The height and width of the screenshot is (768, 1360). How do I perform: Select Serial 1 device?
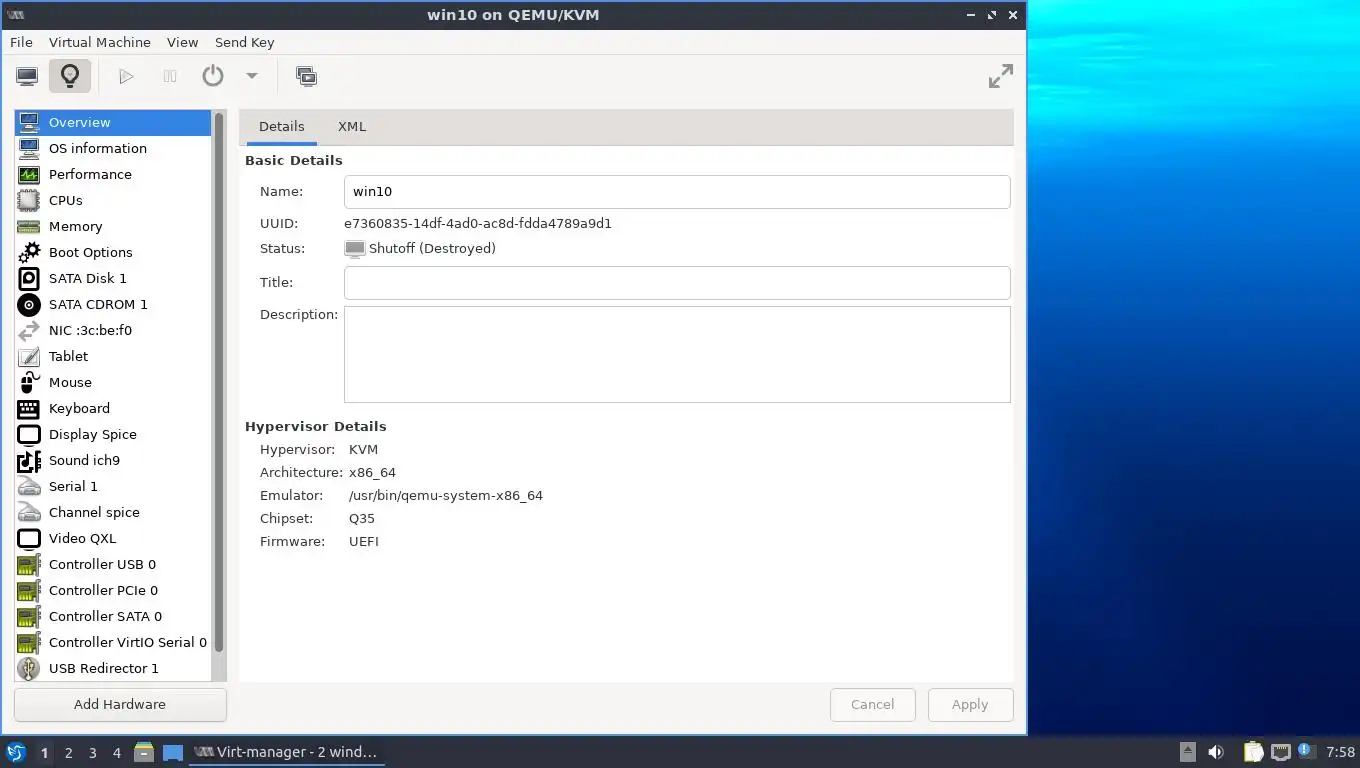pos(113,486)
